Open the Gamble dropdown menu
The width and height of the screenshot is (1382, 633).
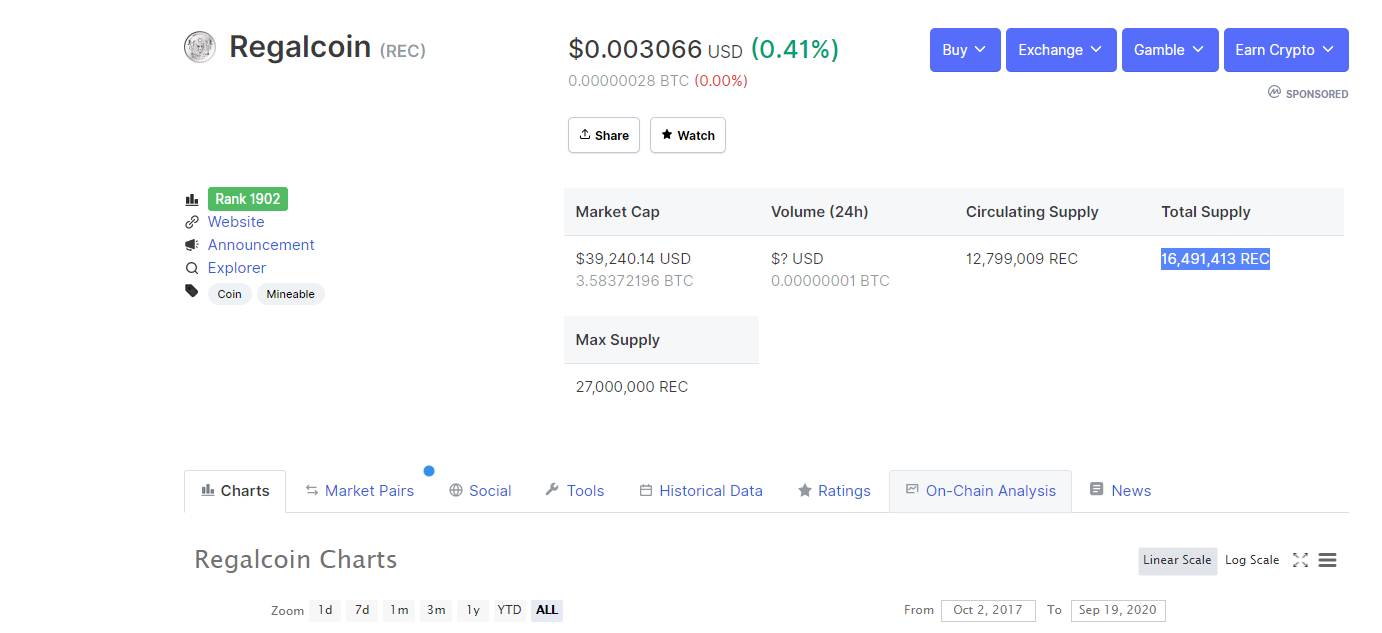1170,50
